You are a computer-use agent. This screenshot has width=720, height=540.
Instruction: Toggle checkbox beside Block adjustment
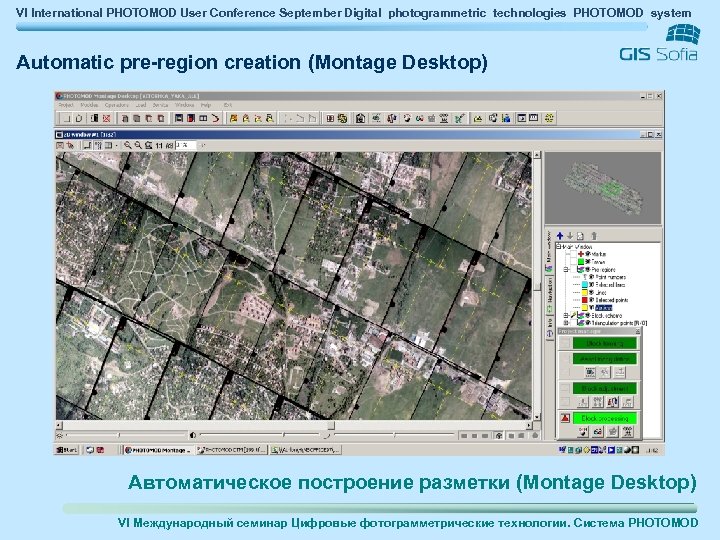coord(565,388)
